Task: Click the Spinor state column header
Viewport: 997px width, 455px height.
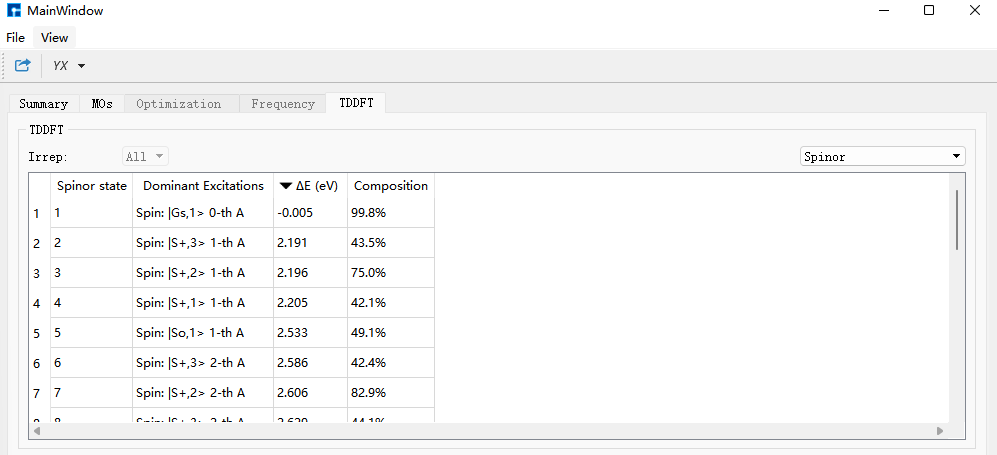Action: click(92, 186)
